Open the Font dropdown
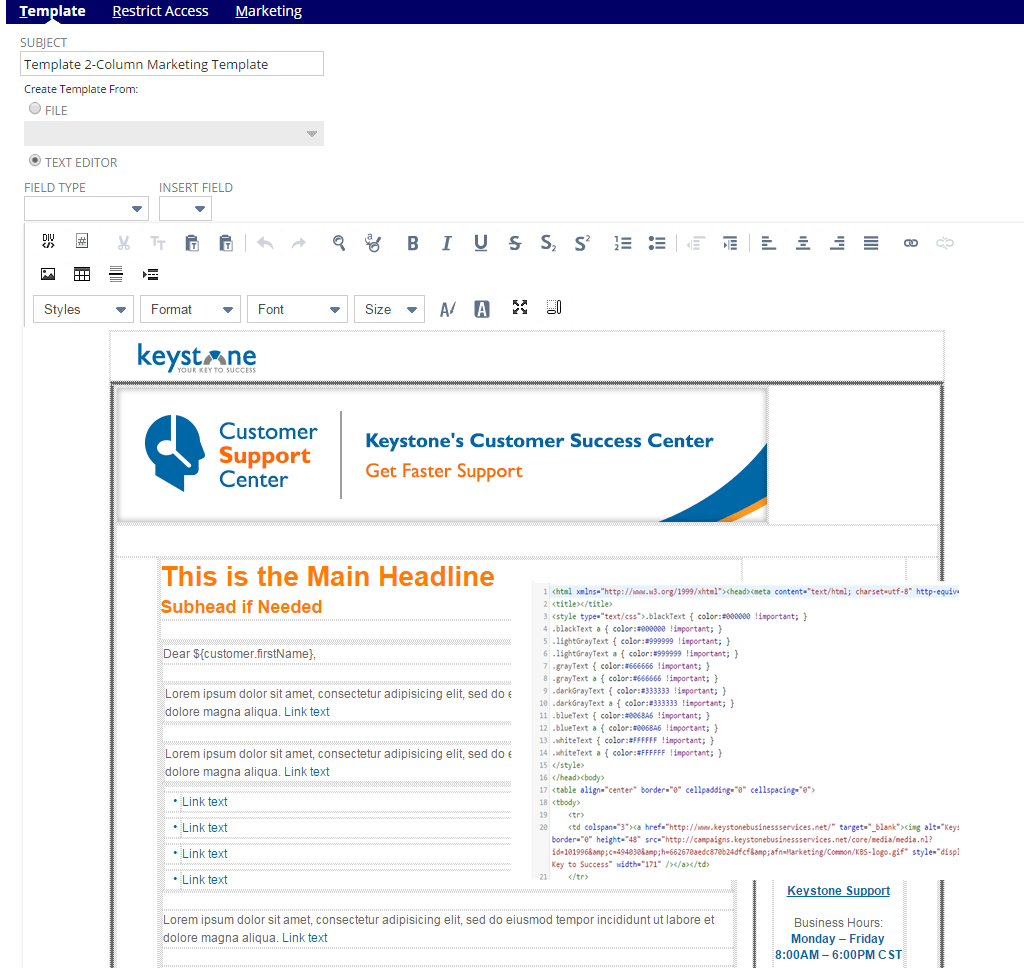This screenshot has height=968, width=1024. (x=298, y=310)
